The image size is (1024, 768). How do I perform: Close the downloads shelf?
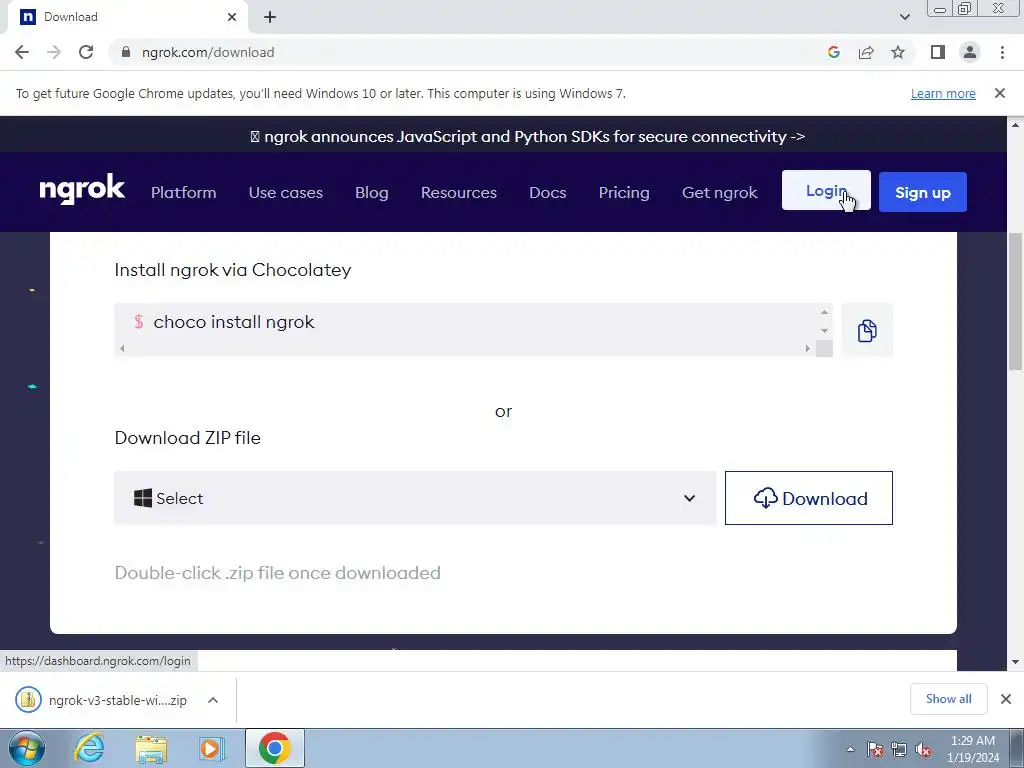(x=1006, y=699)
